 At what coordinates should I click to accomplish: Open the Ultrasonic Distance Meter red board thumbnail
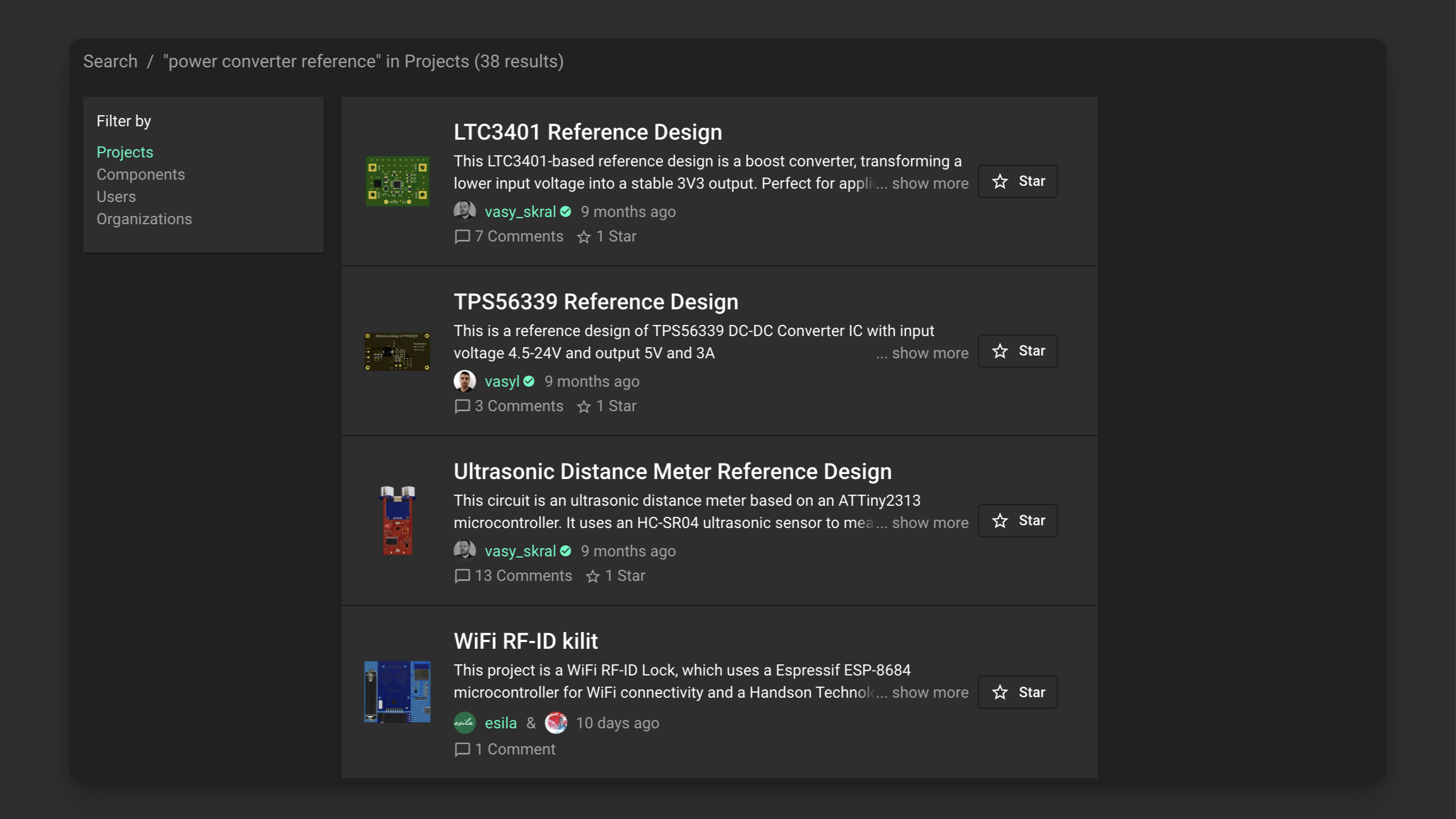coord(397,521)
